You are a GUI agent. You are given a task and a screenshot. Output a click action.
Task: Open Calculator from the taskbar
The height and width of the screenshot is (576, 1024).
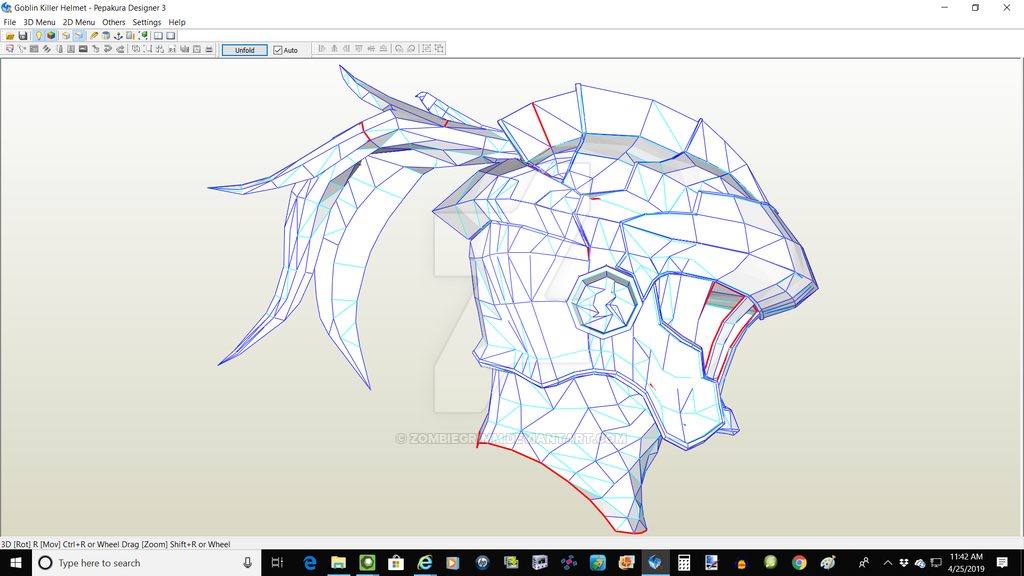pos(684,562)
